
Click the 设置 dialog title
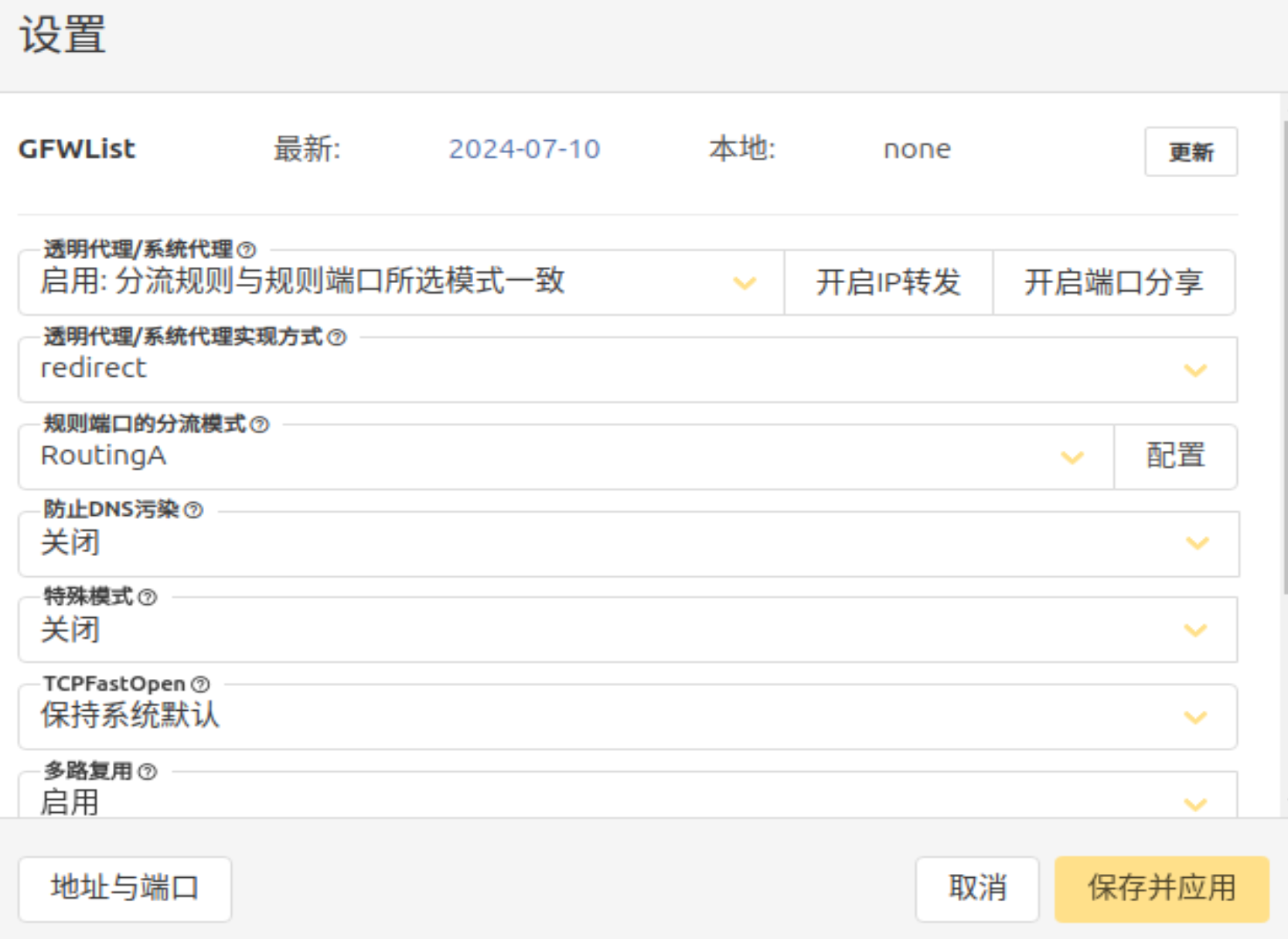pyautogui.click(x=63, y=36)
